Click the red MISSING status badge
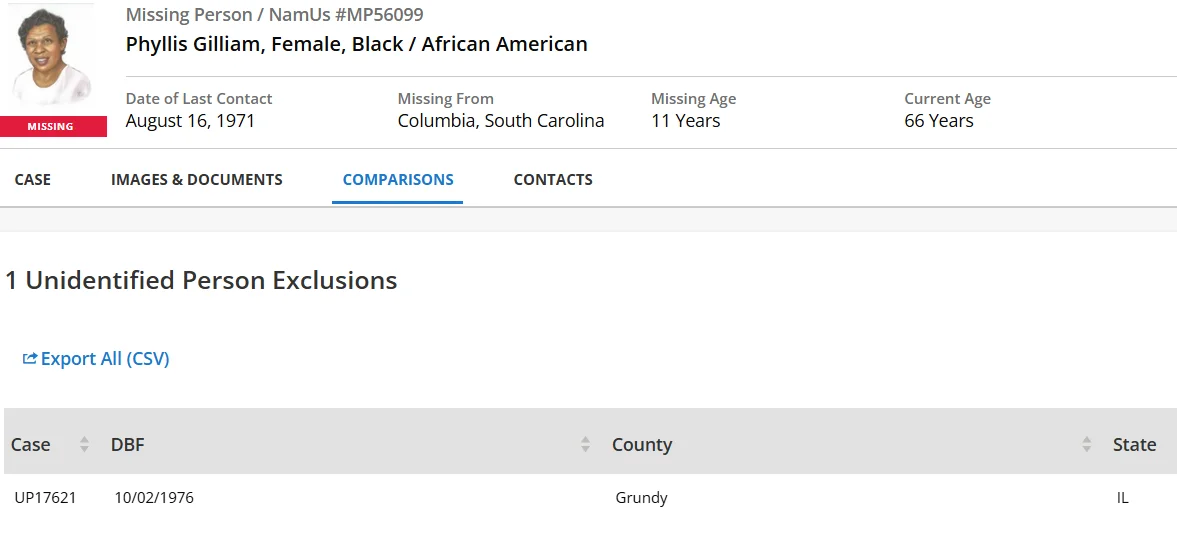This screenshot has height=549, width=1177. 52,127
